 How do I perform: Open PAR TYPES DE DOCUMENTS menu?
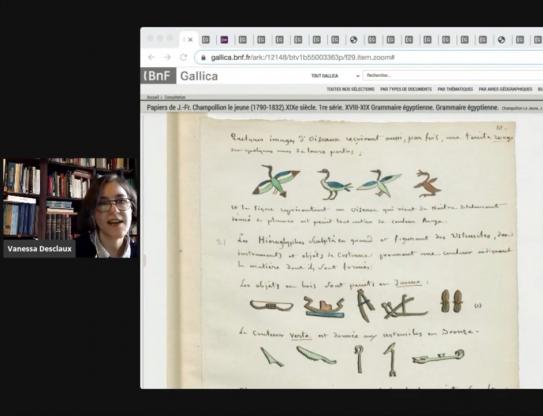[406, 89]
